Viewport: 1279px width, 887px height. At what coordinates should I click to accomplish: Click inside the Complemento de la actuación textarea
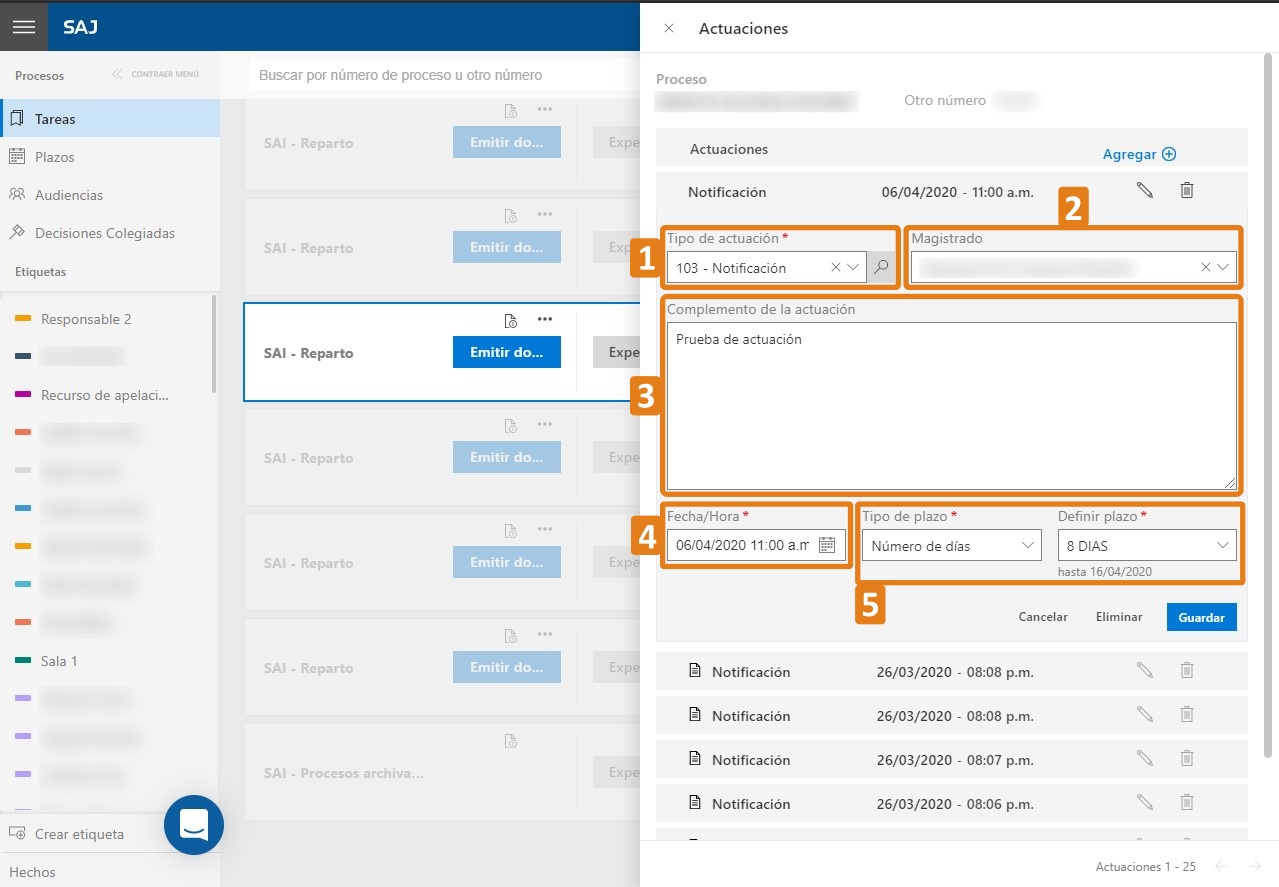click(951, 405)
